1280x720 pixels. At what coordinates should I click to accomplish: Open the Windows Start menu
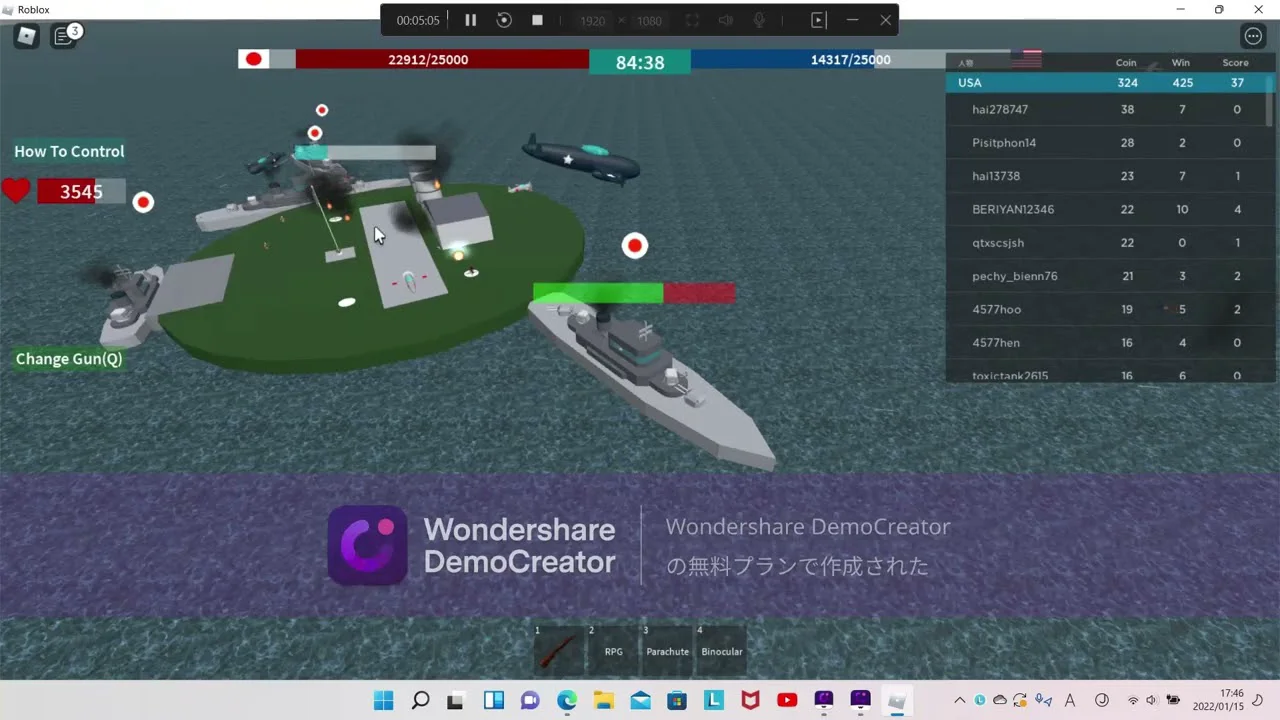tap(384, 700)
